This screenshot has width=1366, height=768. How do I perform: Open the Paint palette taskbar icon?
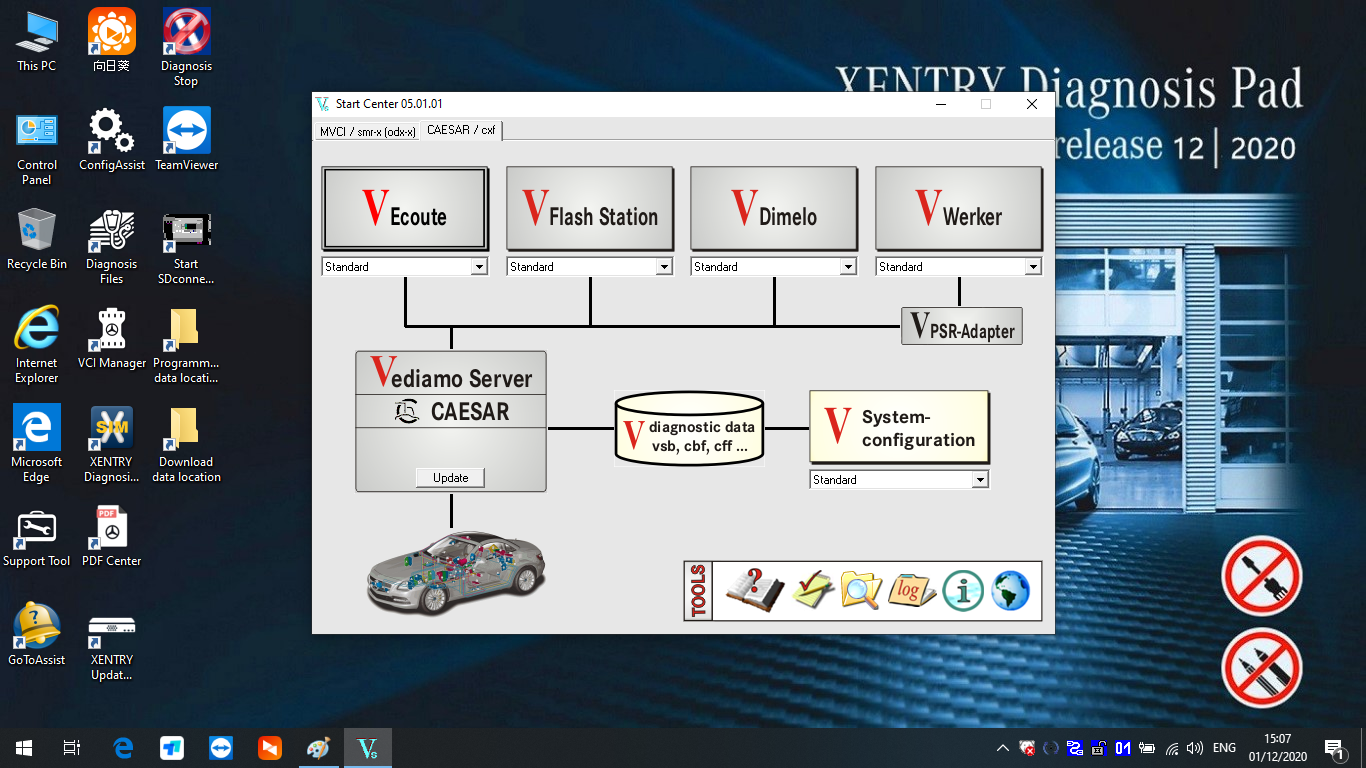point(319,748)
